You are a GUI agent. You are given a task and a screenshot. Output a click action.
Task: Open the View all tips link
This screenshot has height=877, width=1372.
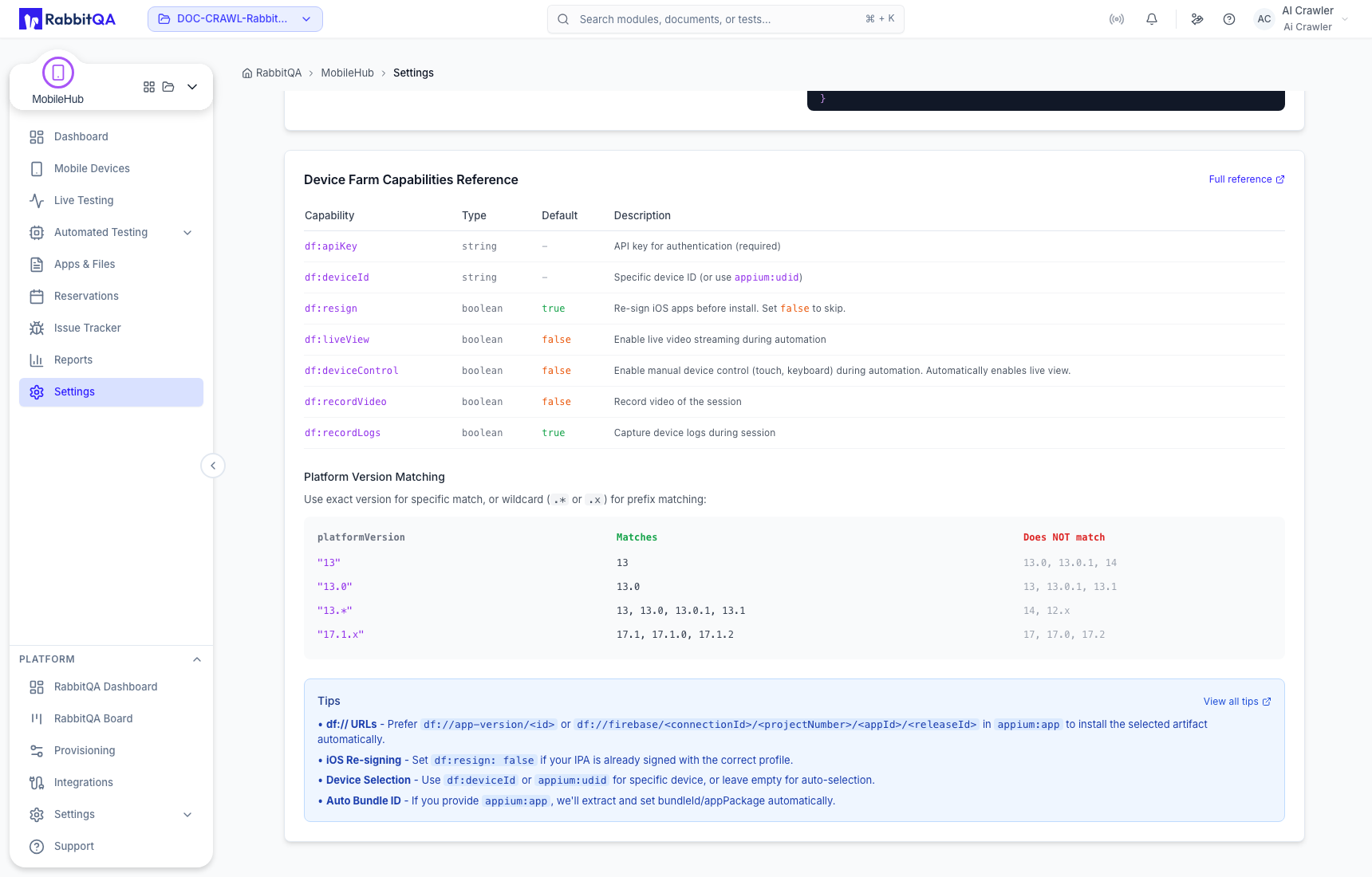click(1237, 702)
